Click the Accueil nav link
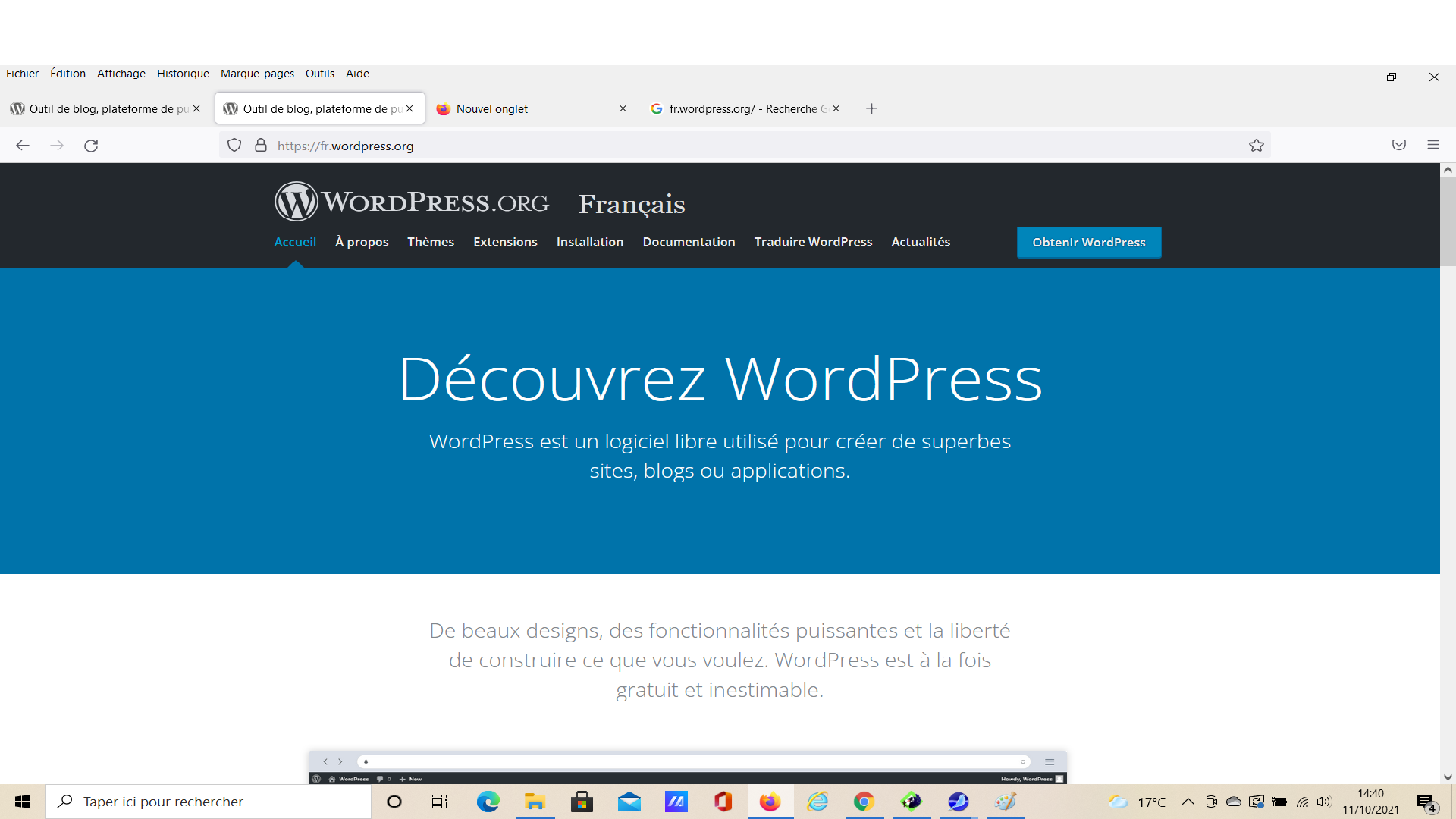 coord(295,241)
